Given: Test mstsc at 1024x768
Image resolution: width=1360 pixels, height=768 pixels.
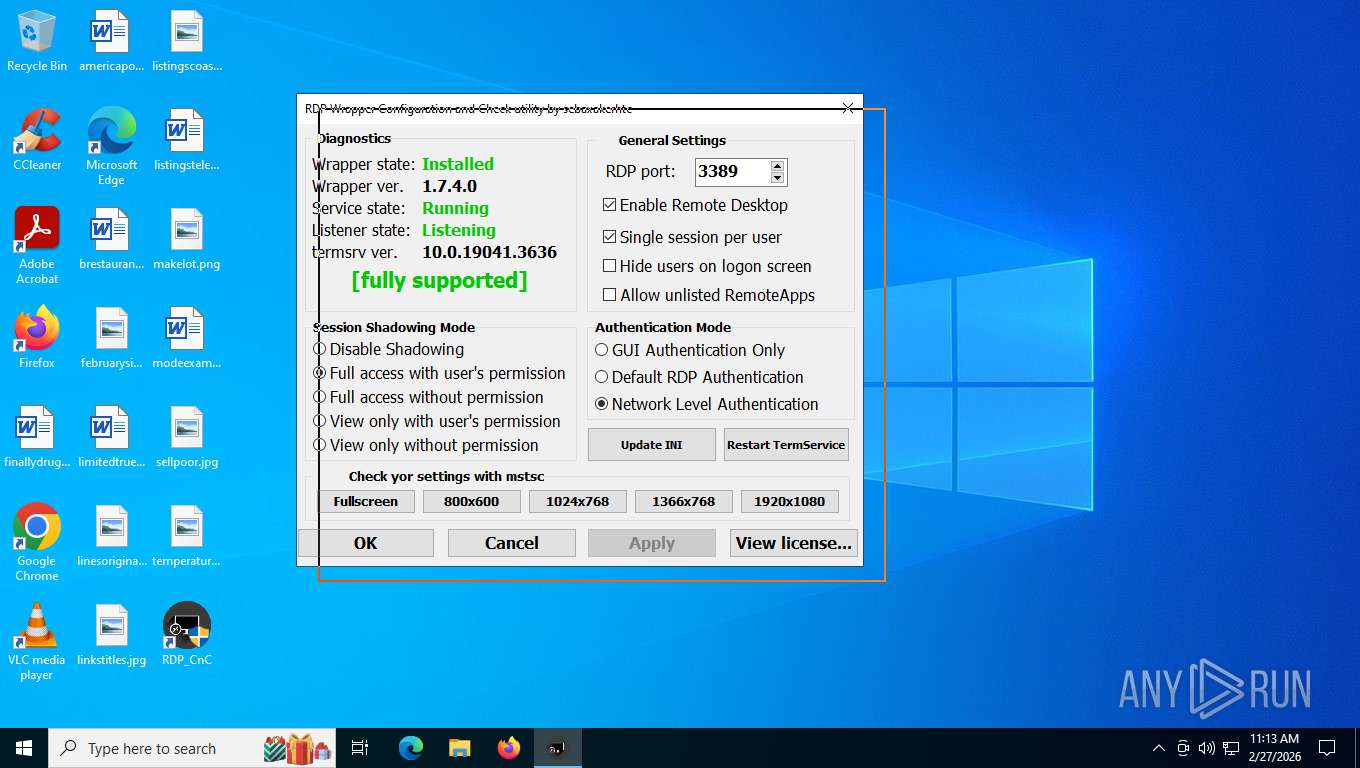Looking at the screenshot, I should 577,501.
